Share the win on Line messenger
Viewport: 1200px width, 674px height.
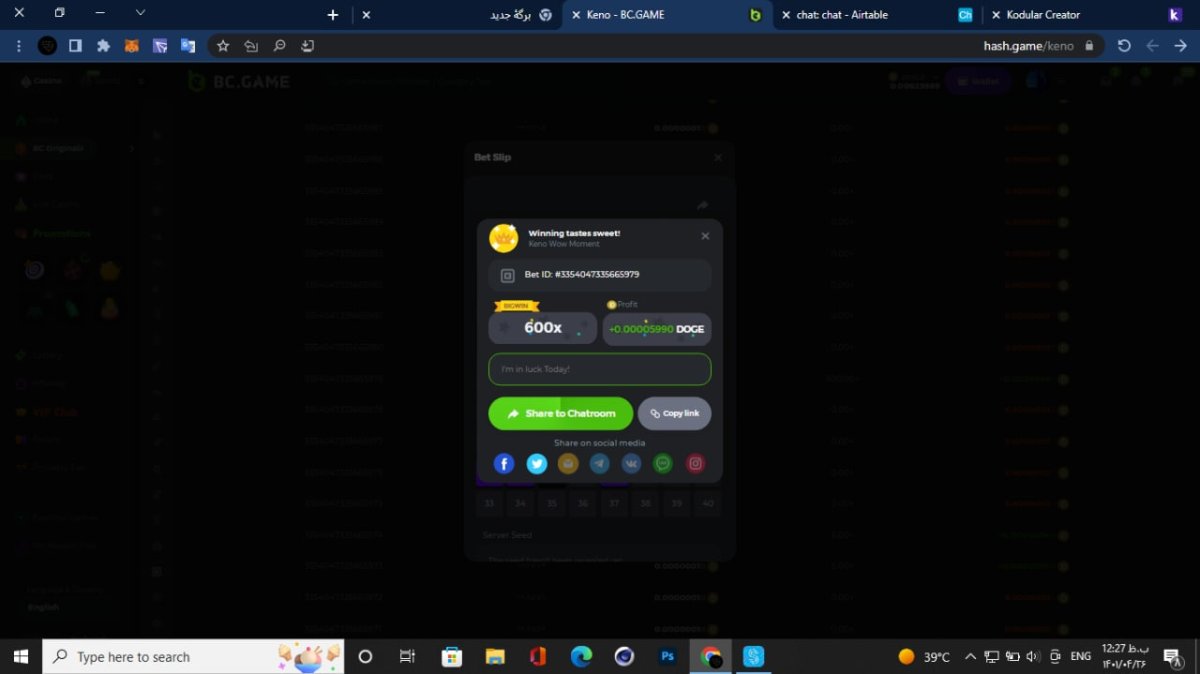pyautogui.click(x=663, y=463)
